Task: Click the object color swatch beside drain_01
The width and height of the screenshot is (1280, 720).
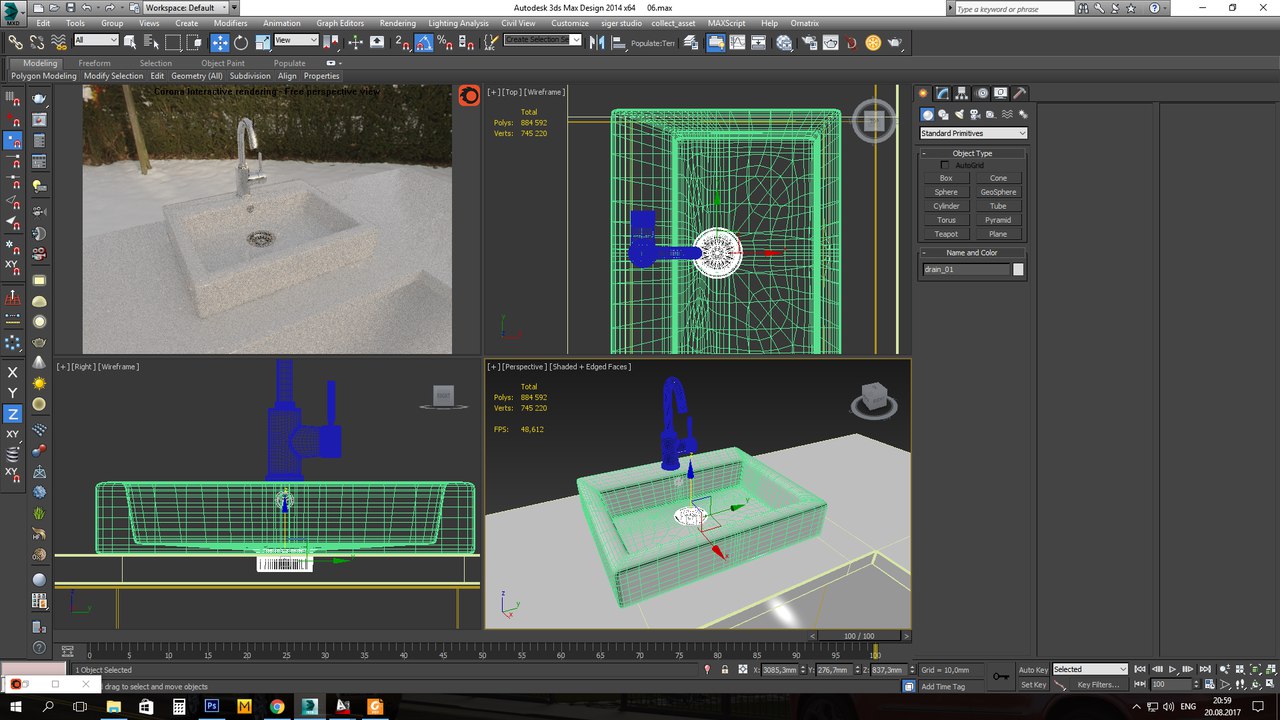Action: [1018, 269]
